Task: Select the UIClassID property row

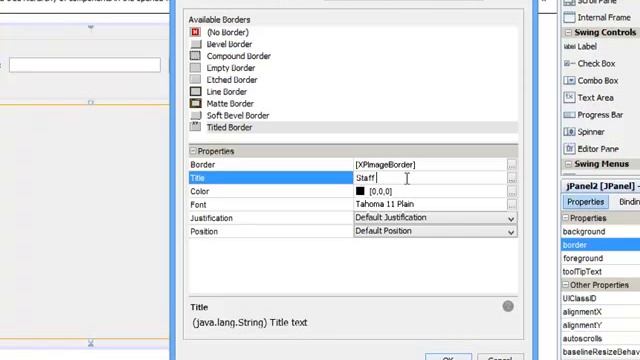Action: coord(600,298)
